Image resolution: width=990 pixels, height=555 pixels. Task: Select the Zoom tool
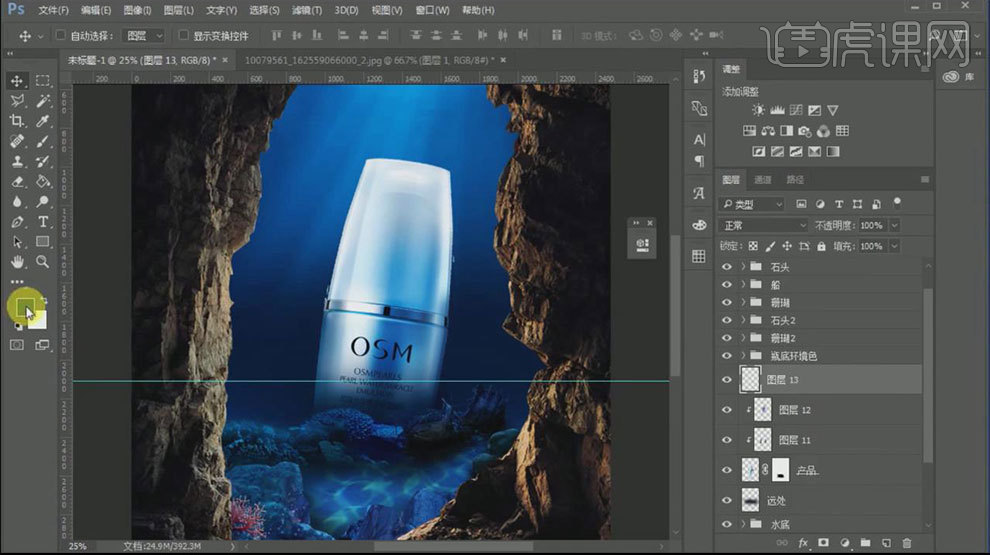42,261
